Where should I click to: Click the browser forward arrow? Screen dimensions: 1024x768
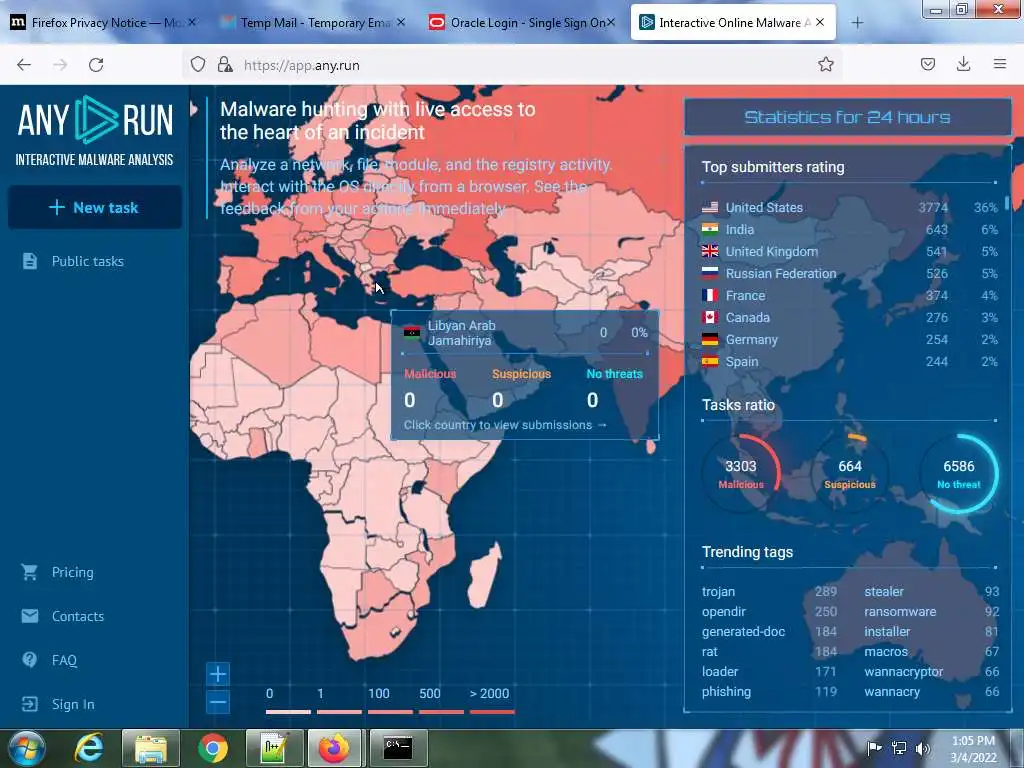click(x=60, y=65)
